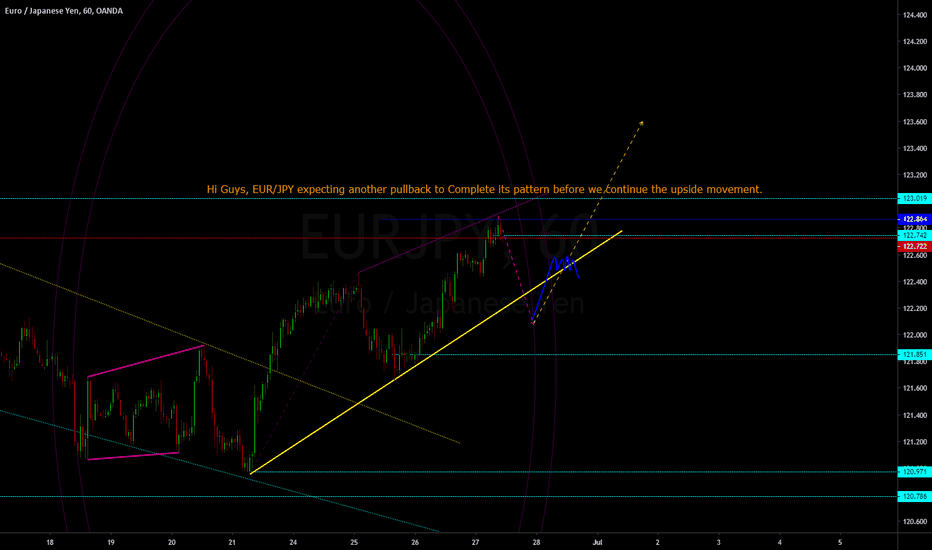Click date 26 on the time axis

pos(415,542)
